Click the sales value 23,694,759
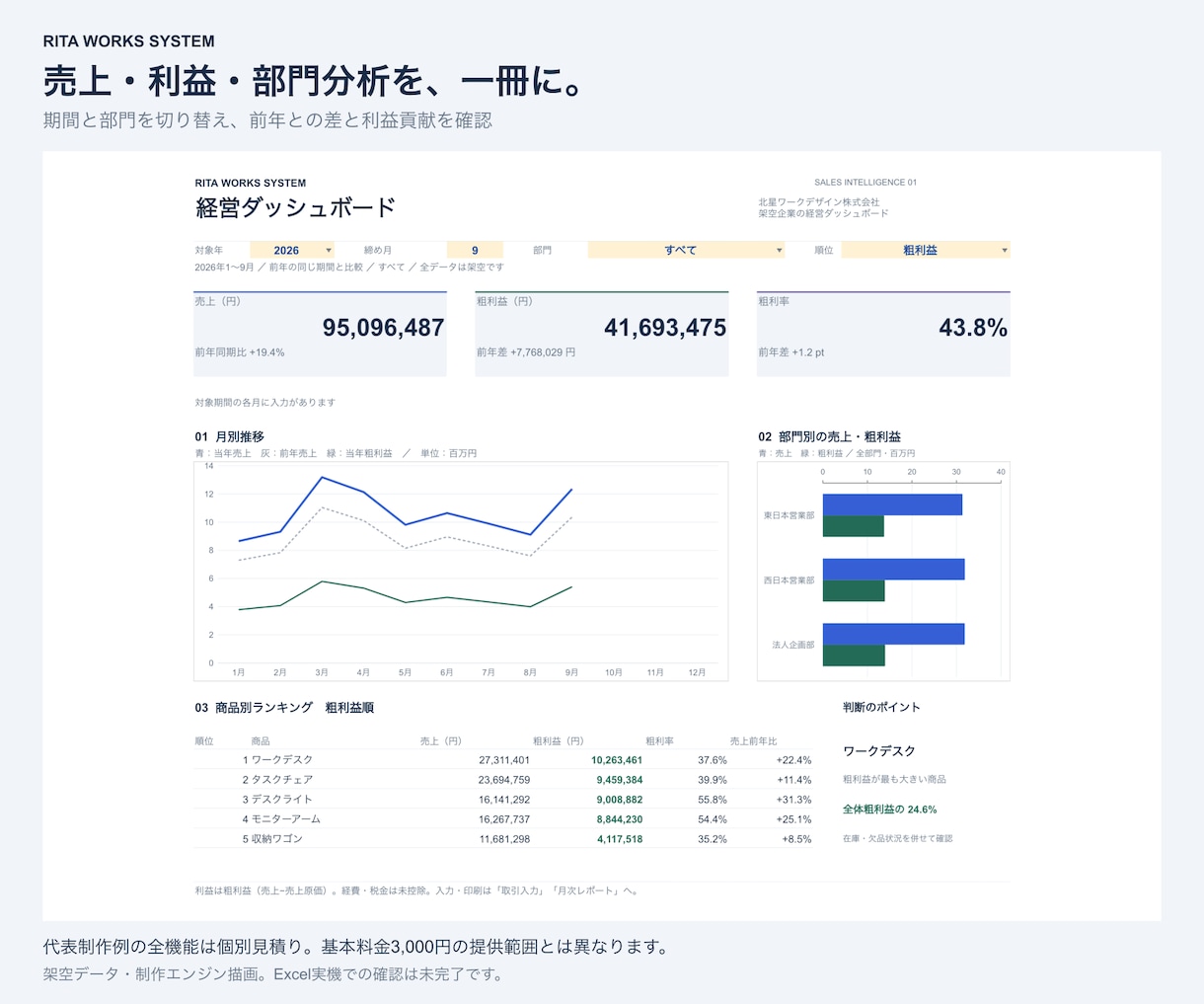This screenshot has height=1004, width=1204. [504, 780]
